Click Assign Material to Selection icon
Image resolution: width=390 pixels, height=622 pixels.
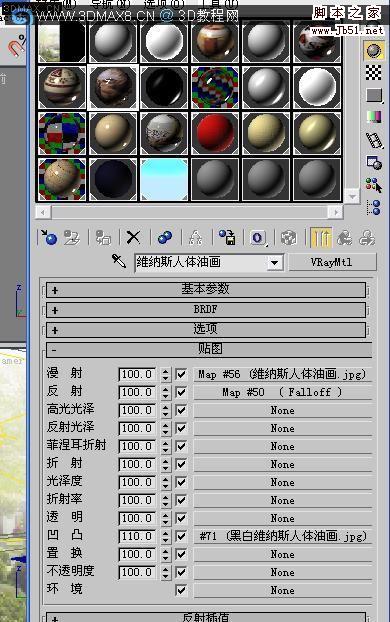[103, 238]
